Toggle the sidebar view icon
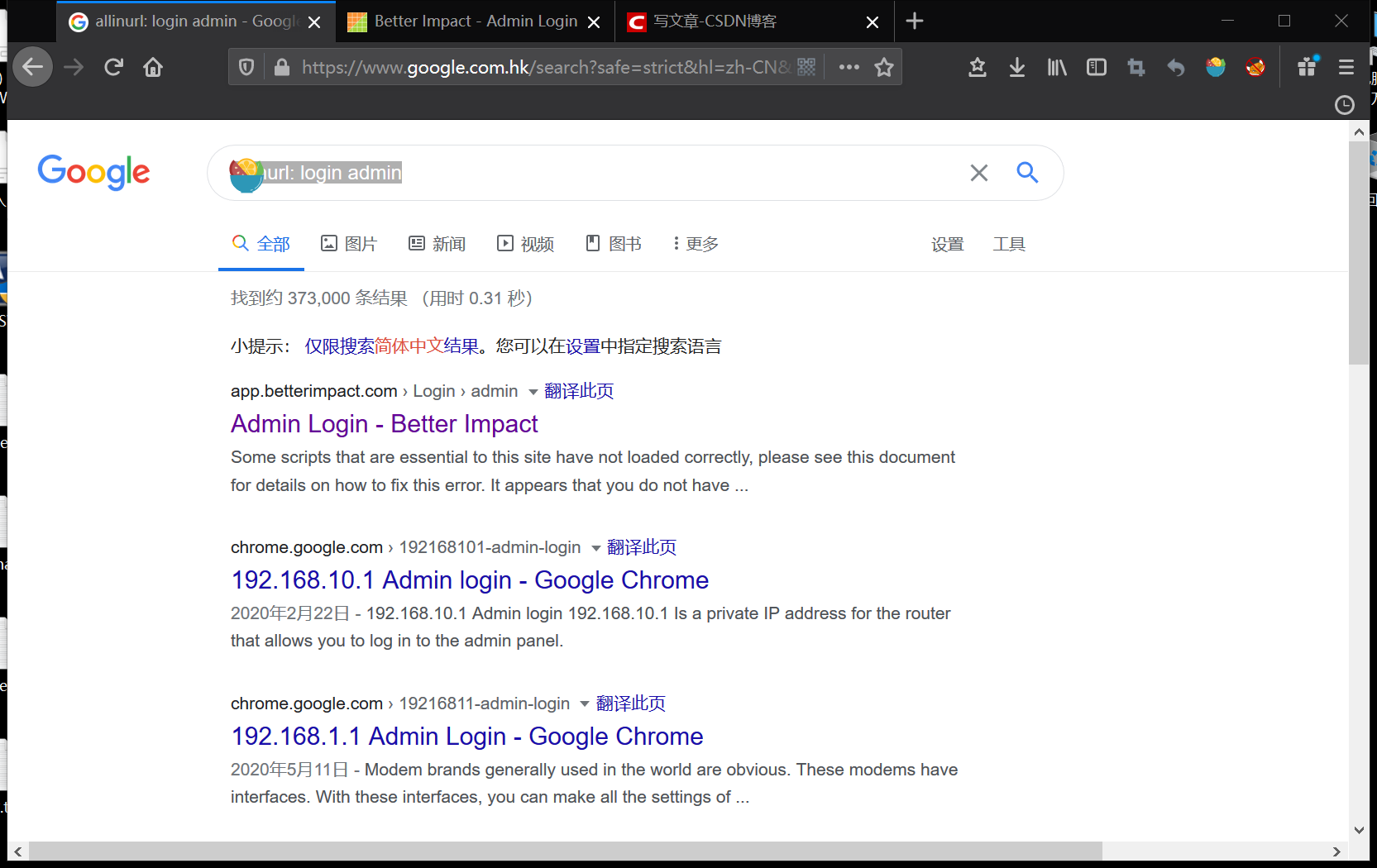The image size is (1377, 868). click(x=1096, y=67)
